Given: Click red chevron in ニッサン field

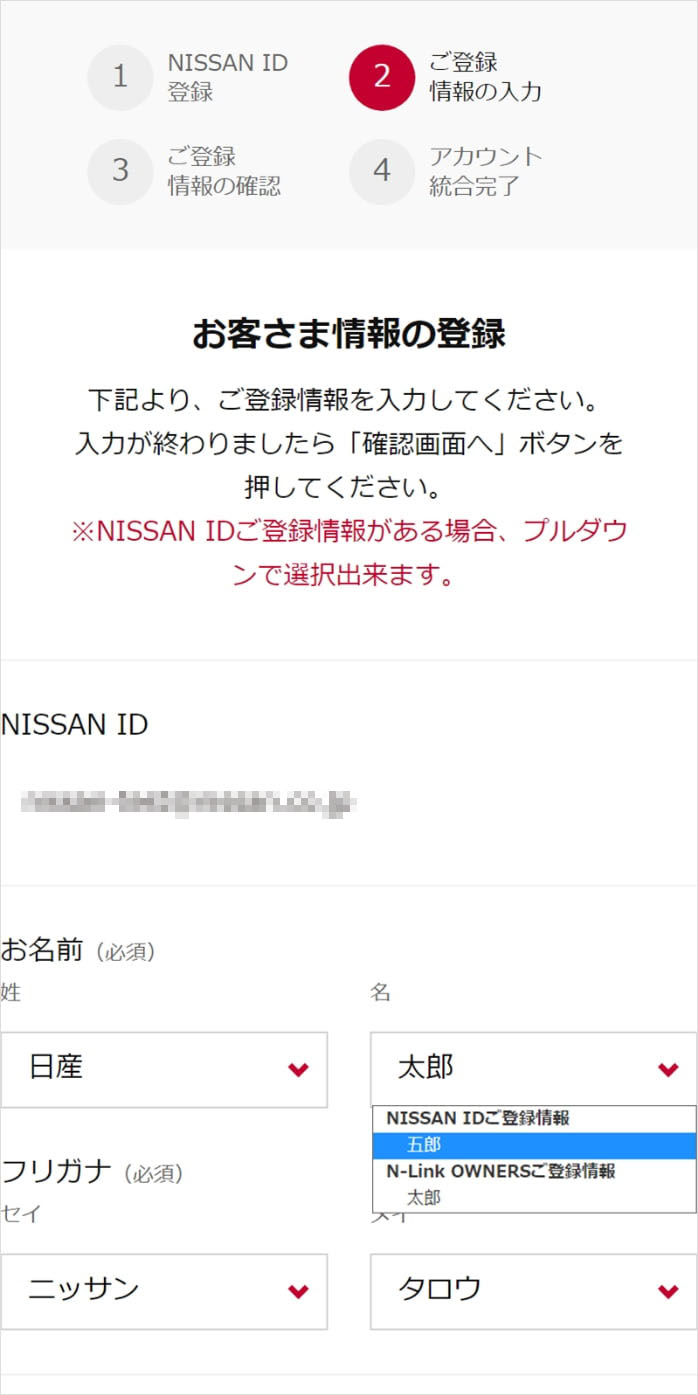Looking at the screenshot, I should coord(298,1292).
